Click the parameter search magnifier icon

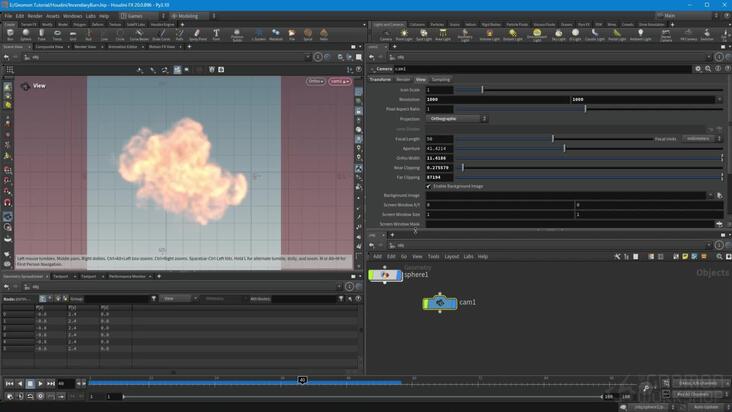coord(708,69)
